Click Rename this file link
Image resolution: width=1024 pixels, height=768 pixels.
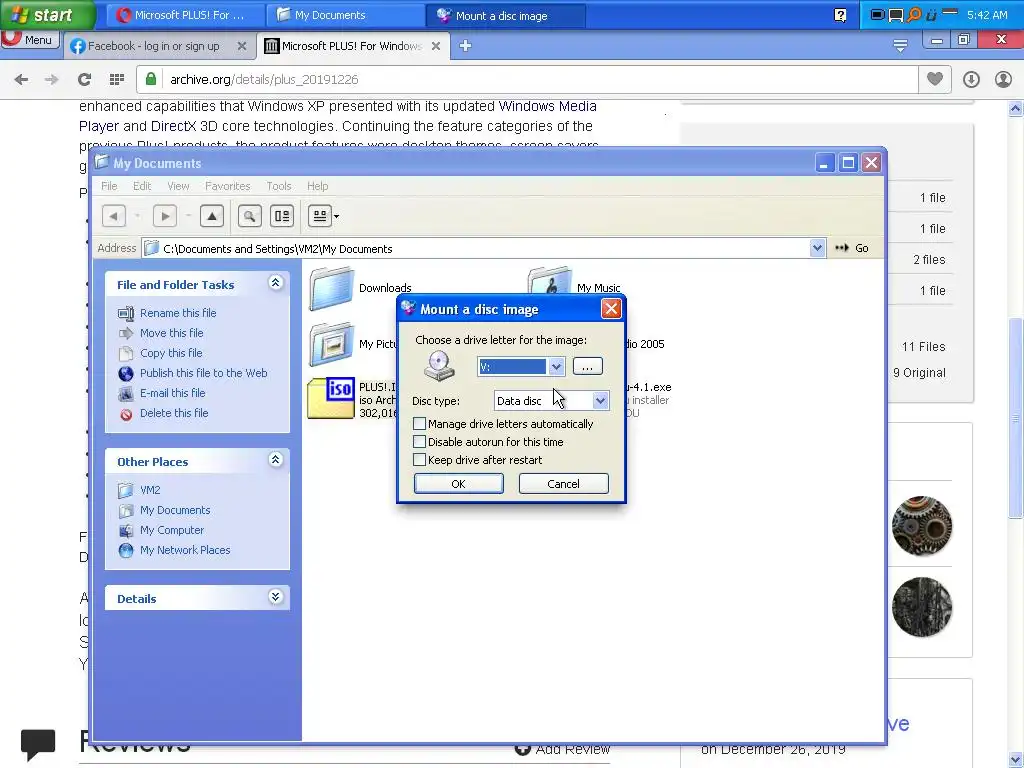[x=178, y=313]
